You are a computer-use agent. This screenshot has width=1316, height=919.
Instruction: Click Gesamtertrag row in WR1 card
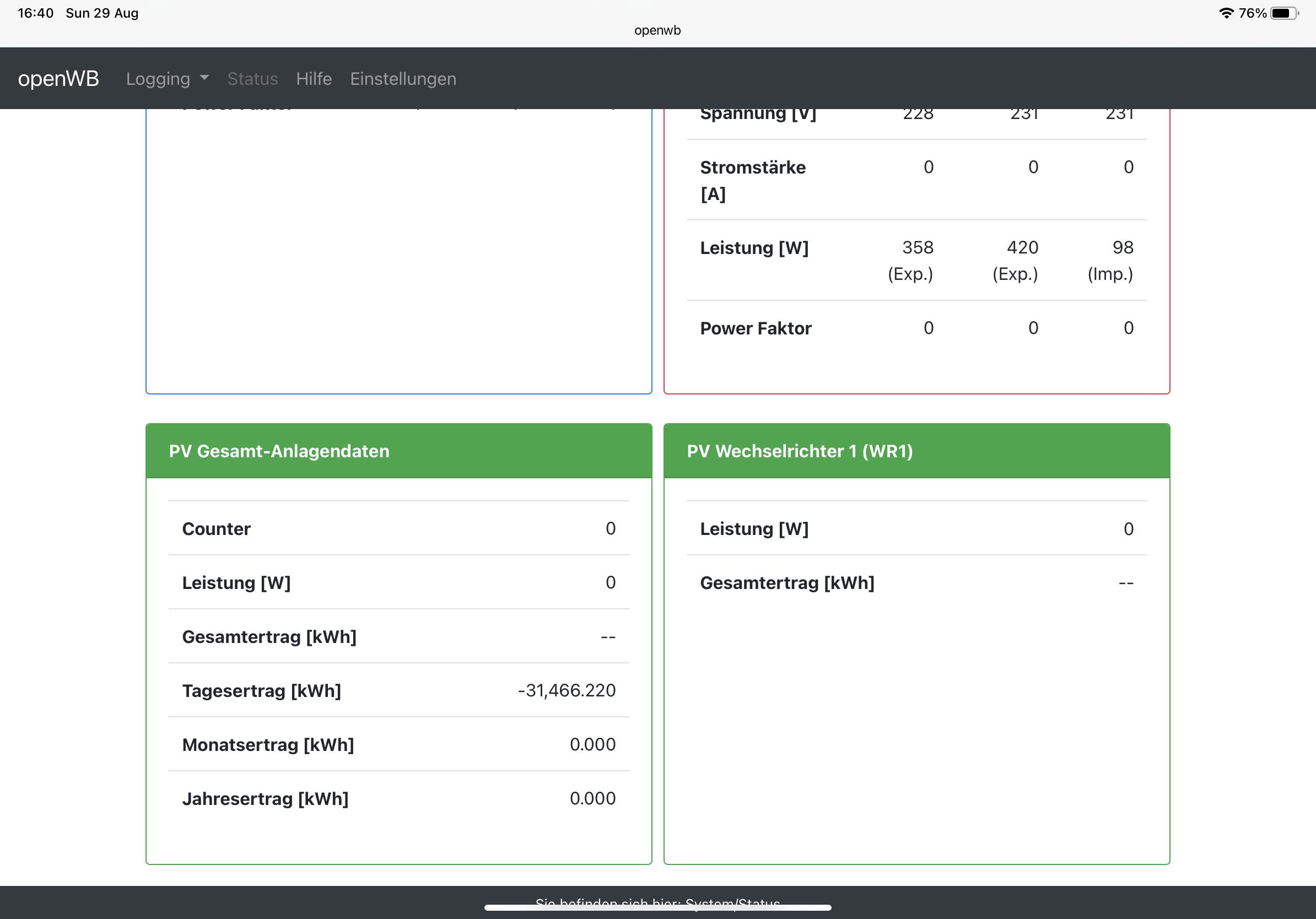pos(916,583)
